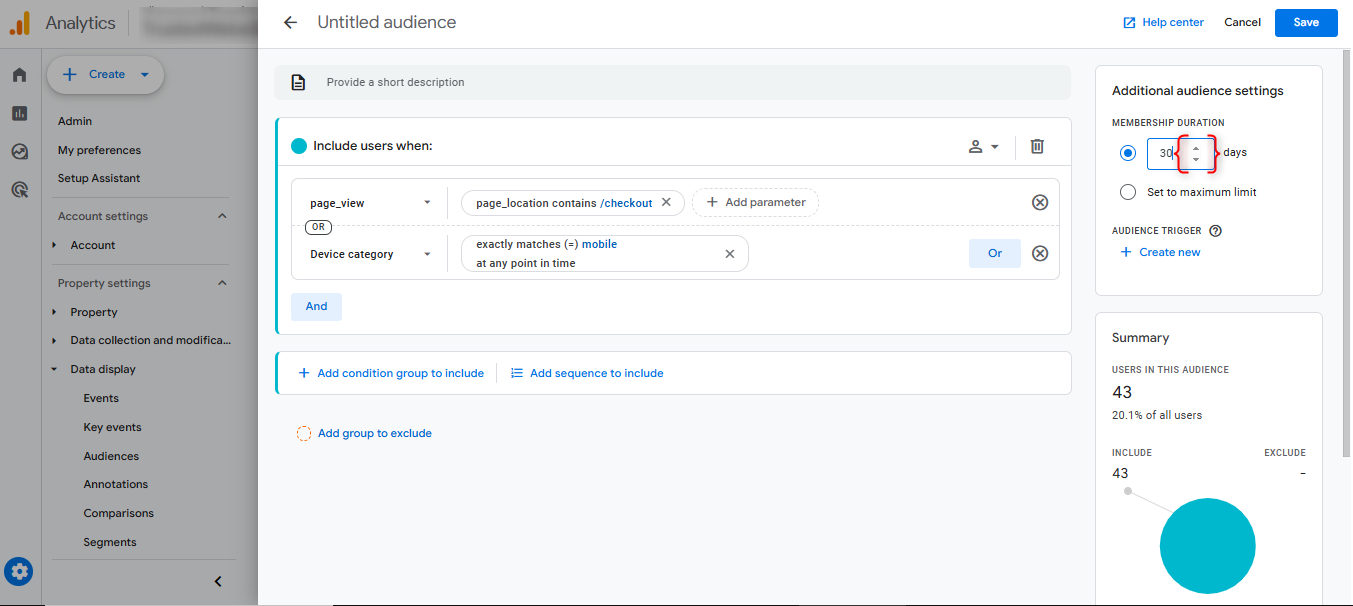Click the Admin gear icon at bottom left

[19, 572]
